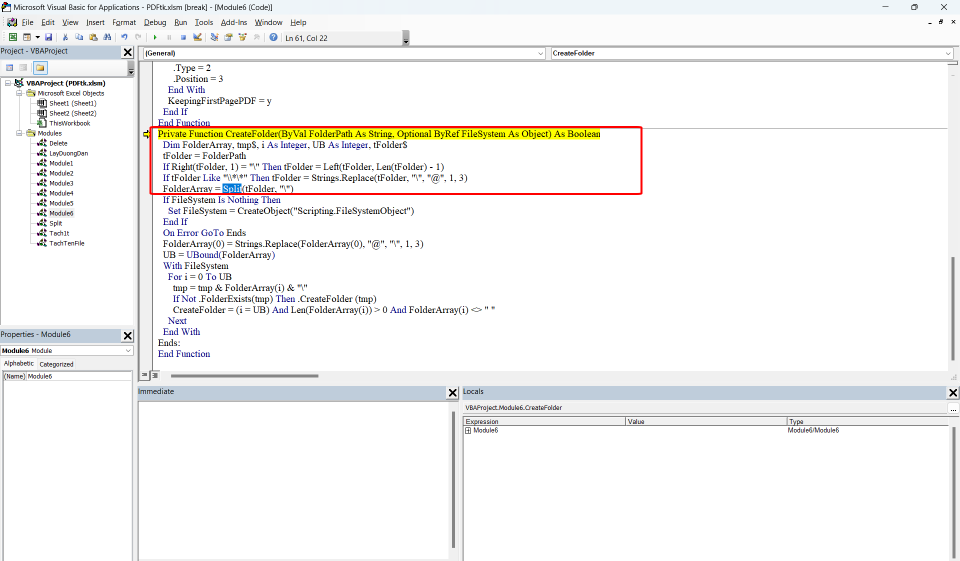Click the Paste toolbar icon
960x561 pixels.
(93, 37)
